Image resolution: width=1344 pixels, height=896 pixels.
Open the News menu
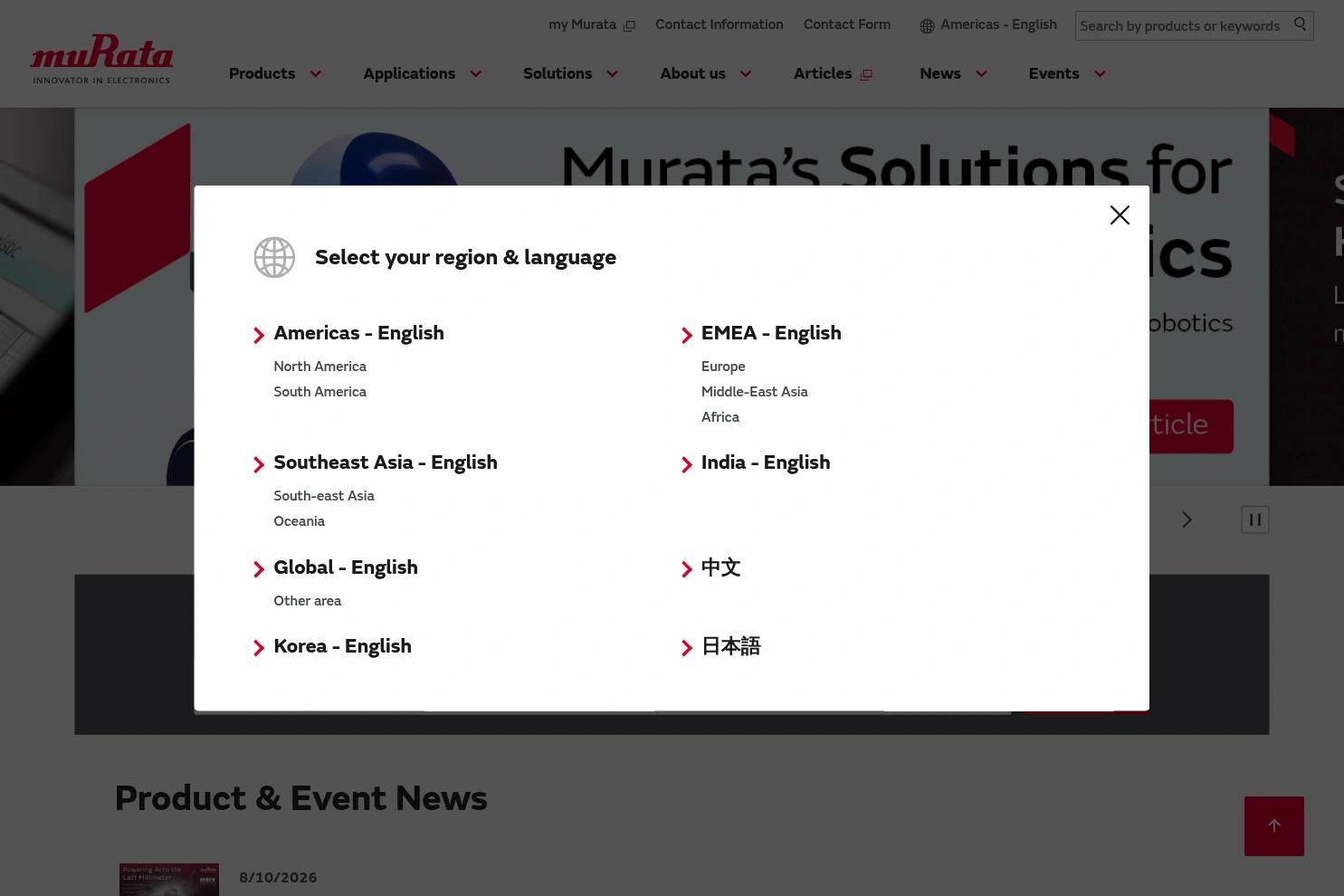click(x=940, y=74)
